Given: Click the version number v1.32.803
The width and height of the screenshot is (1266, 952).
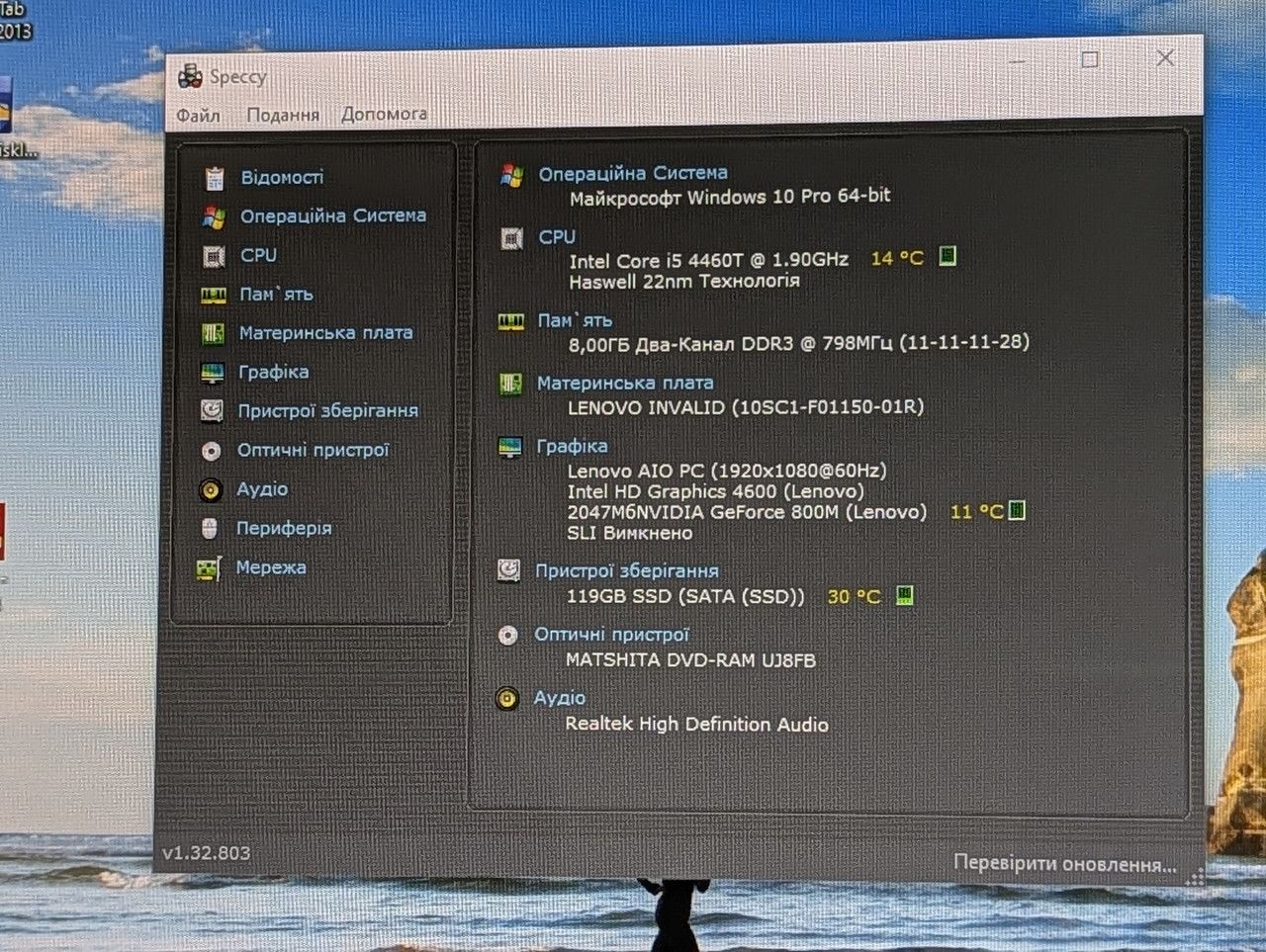Looking at the screenshot, I should pyautogui.click(x=207, y=853).
